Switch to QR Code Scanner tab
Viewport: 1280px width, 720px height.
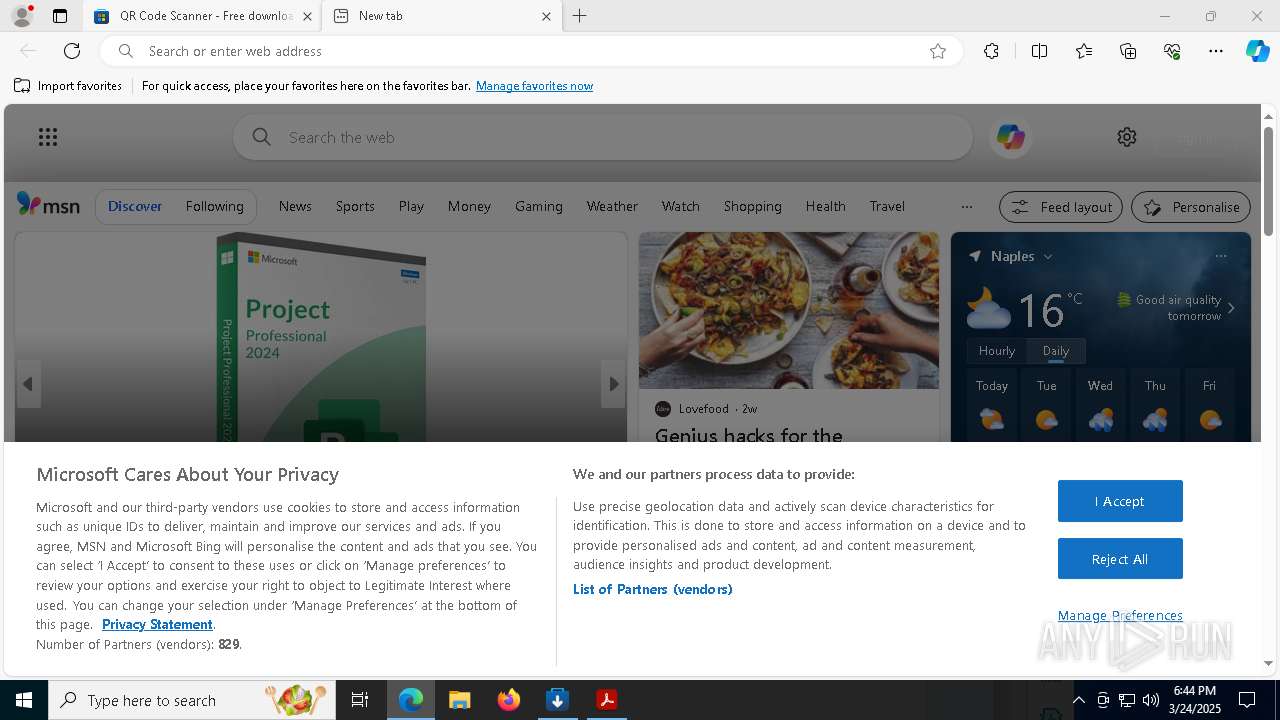[x=203, y=16]
